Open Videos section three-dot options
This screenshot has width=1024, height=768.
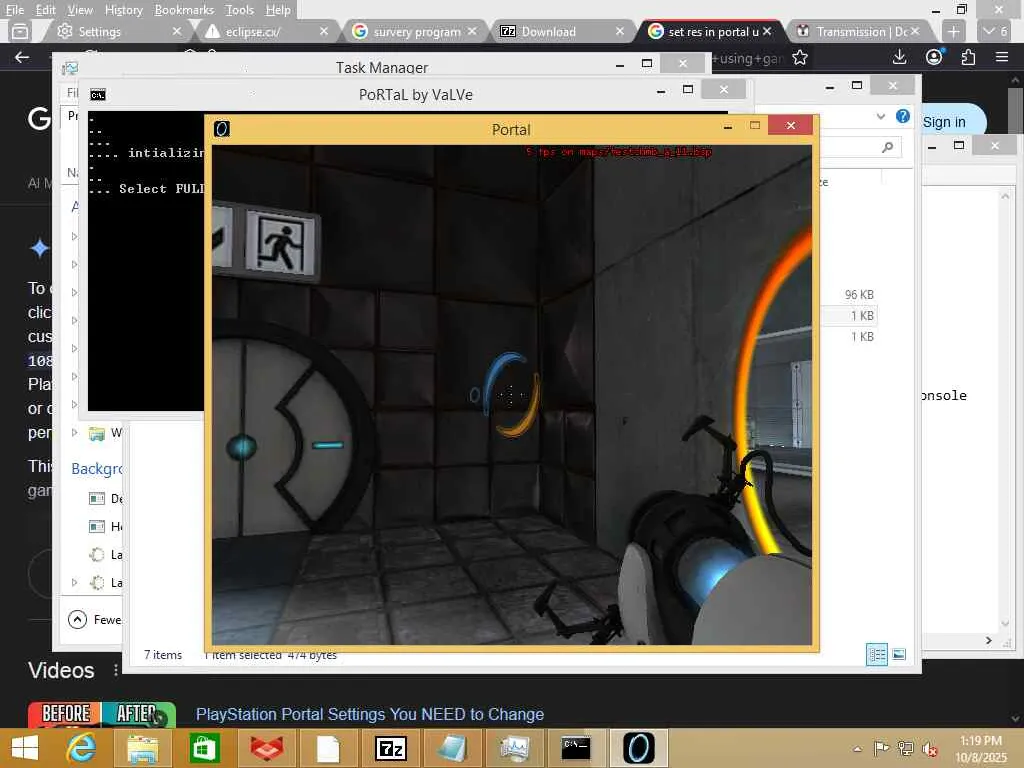click(116, 670)
